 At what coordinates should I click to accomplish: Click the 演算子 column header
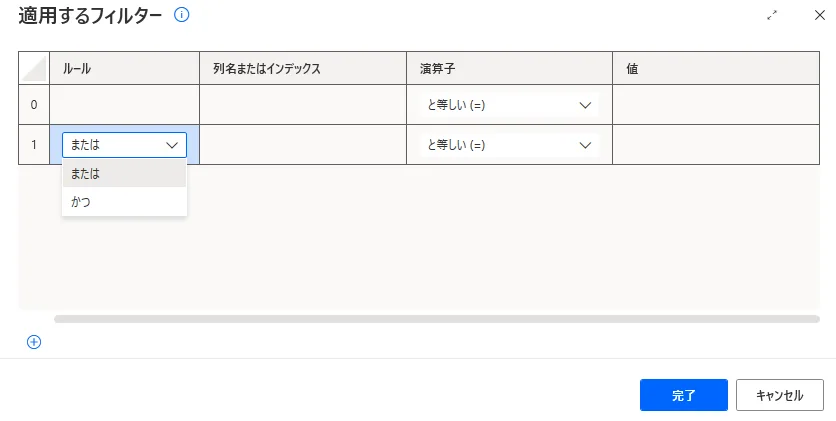click(x=509, y=69)
